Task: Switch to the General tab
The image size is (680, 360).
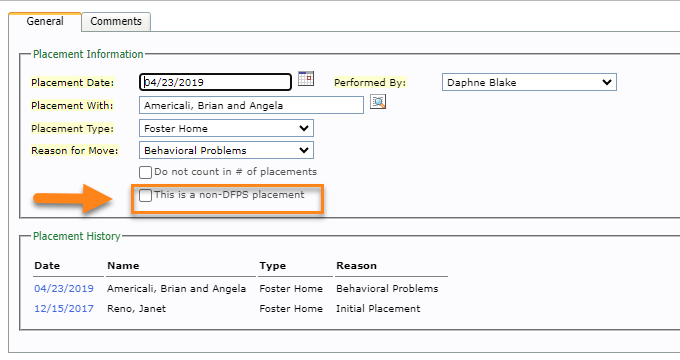Action: click(x=45, y=21)
